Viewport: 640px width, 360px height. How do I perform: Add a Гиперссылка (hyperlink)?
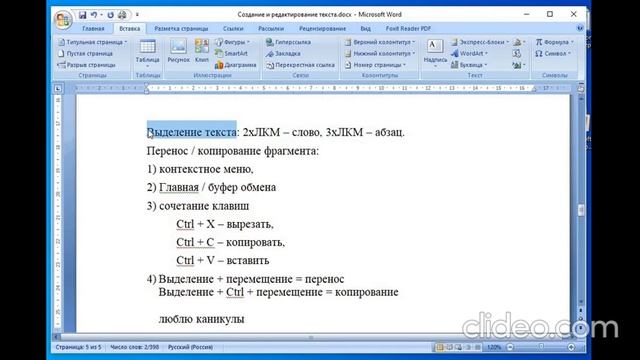(x=288, y=42)
